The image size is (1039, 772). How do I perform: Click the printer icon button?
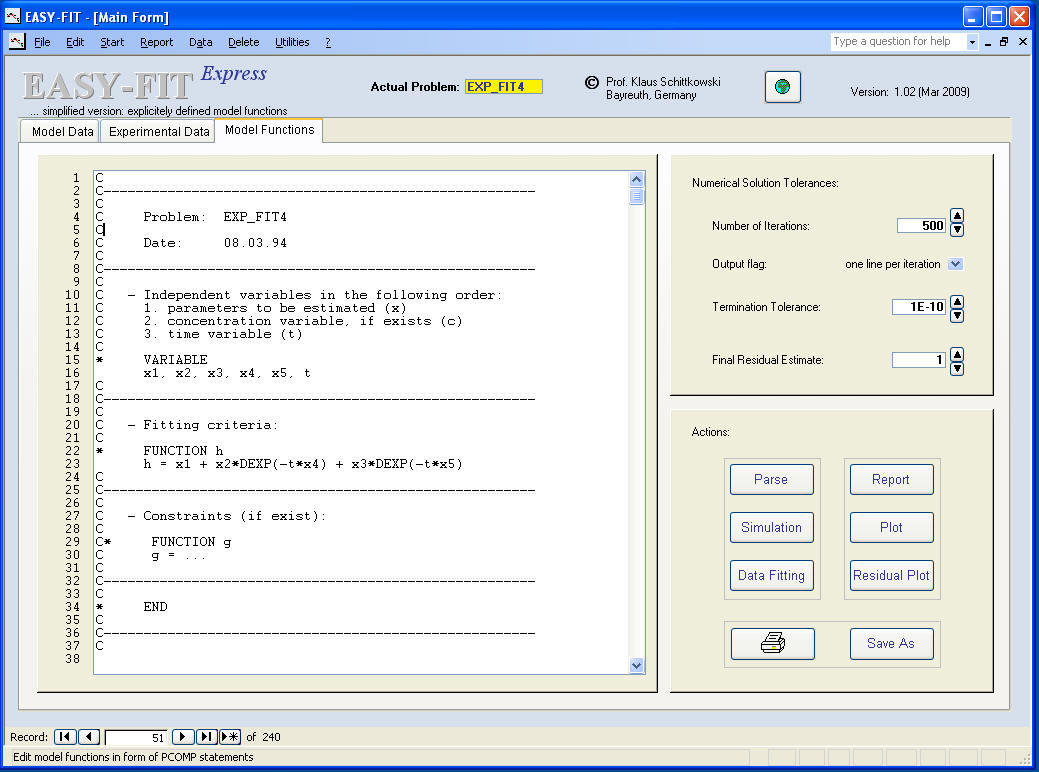[x=772, y=644]
